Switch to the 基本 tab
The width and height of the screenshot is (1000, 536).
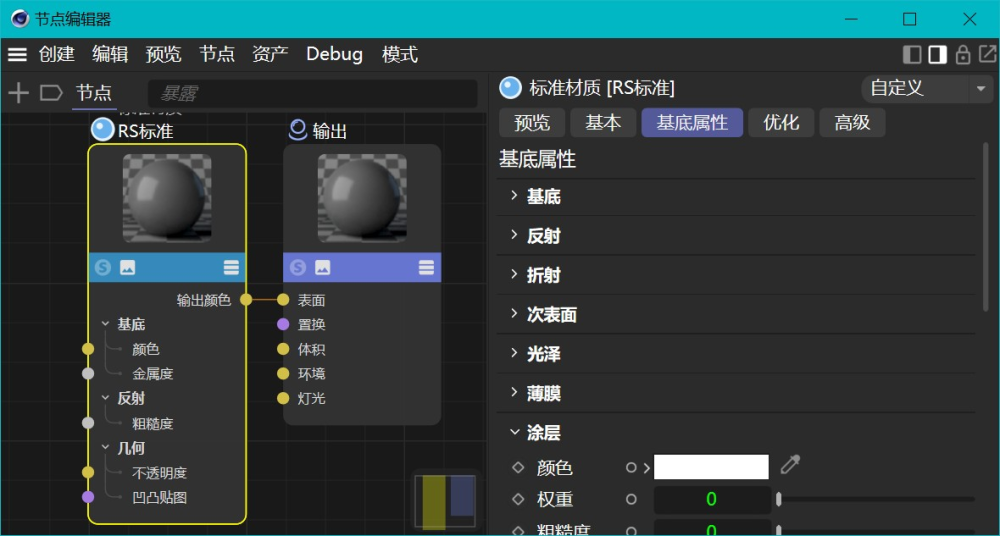(603, 123)
